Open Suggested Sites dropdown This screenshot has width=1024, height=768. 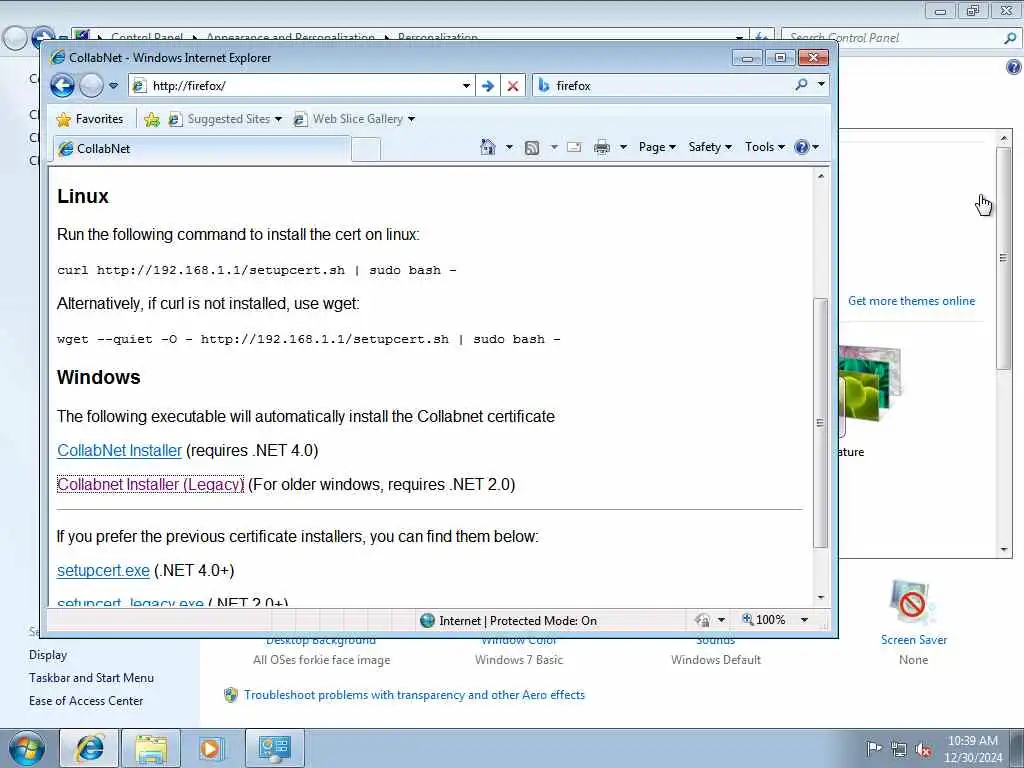point(225,119)
